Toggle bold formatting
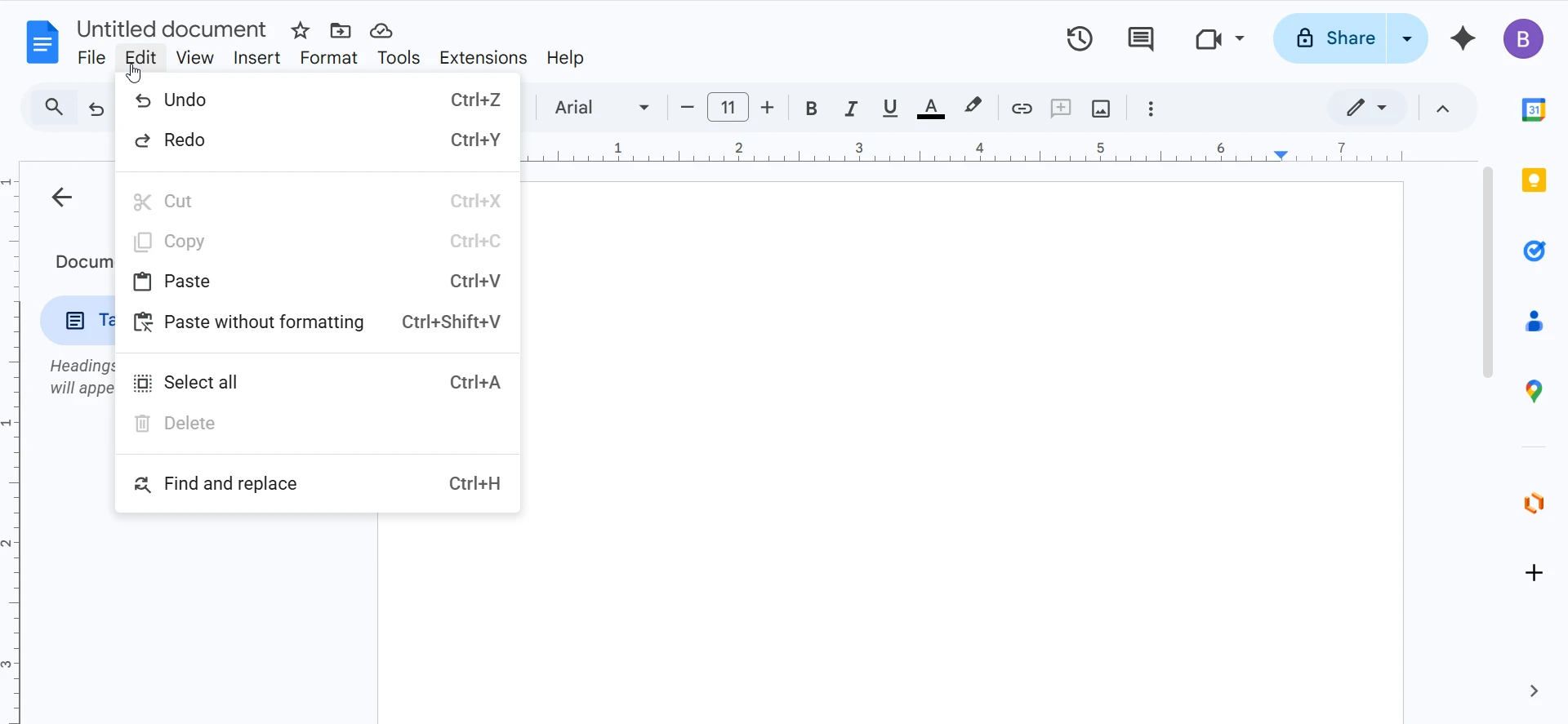The width and height of the screenshot is (1568, 724). pyautogui.click(x=811, y=109)
